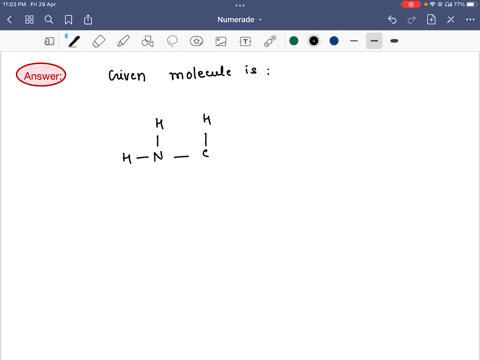Viewport: 480px width, 360px height.
Task: Toggle the read-only mode icon
Action: point(49,41)
